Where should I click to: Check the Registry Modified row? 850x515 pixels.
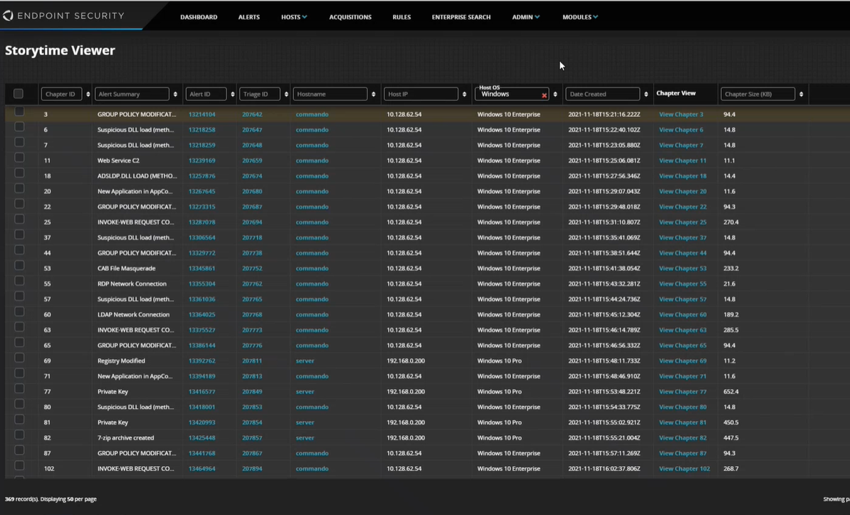[x=19, y=358]
